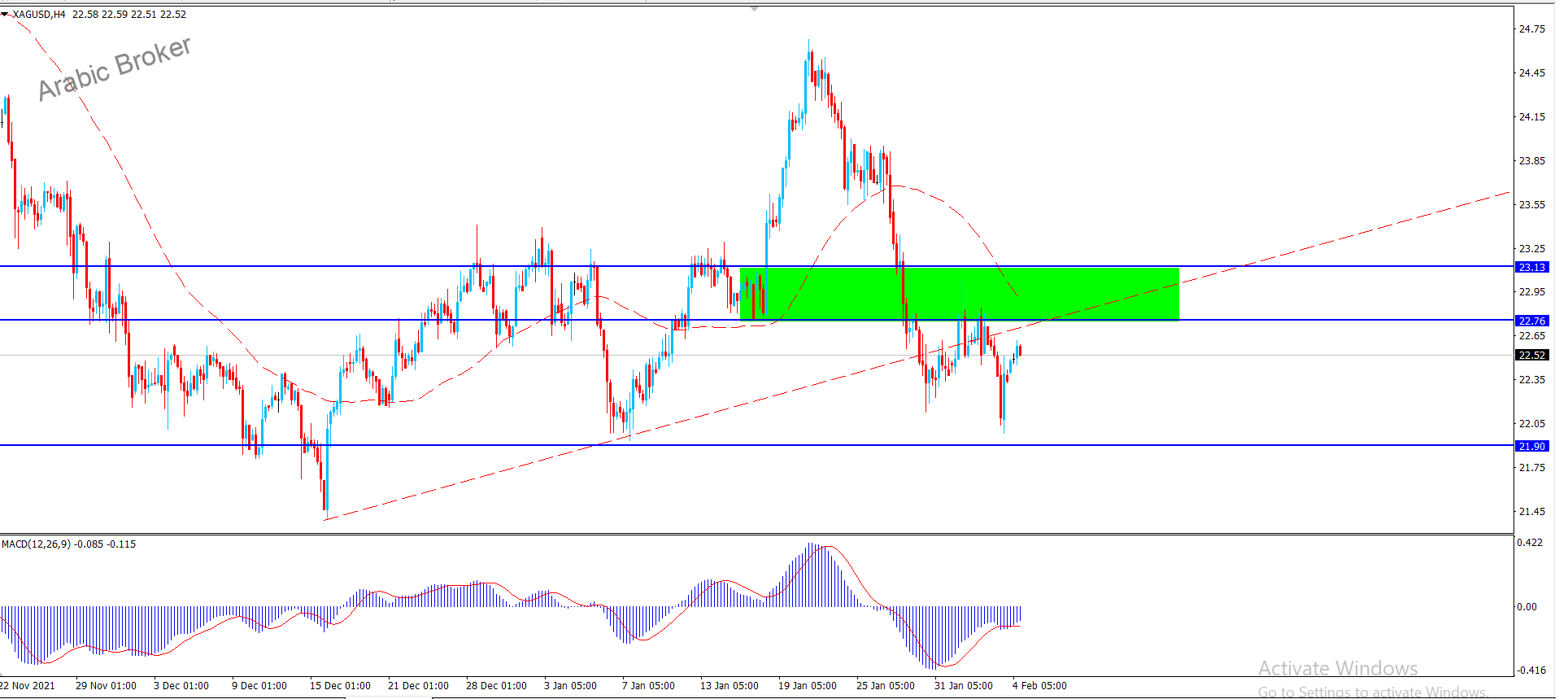Click the XAGUSD,H4 symbol title
The height and width of the screenshot is (699, 1568).
[x=39, y=14]
